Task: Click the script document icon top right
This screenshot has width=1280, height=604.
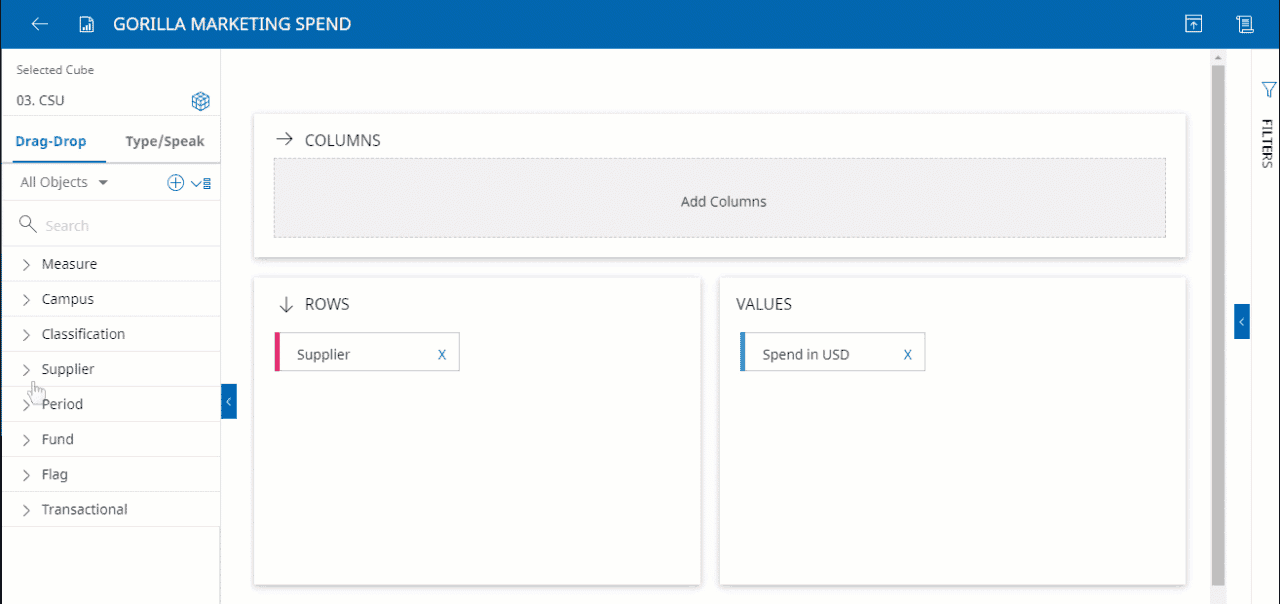Action: coord(1244,24)
